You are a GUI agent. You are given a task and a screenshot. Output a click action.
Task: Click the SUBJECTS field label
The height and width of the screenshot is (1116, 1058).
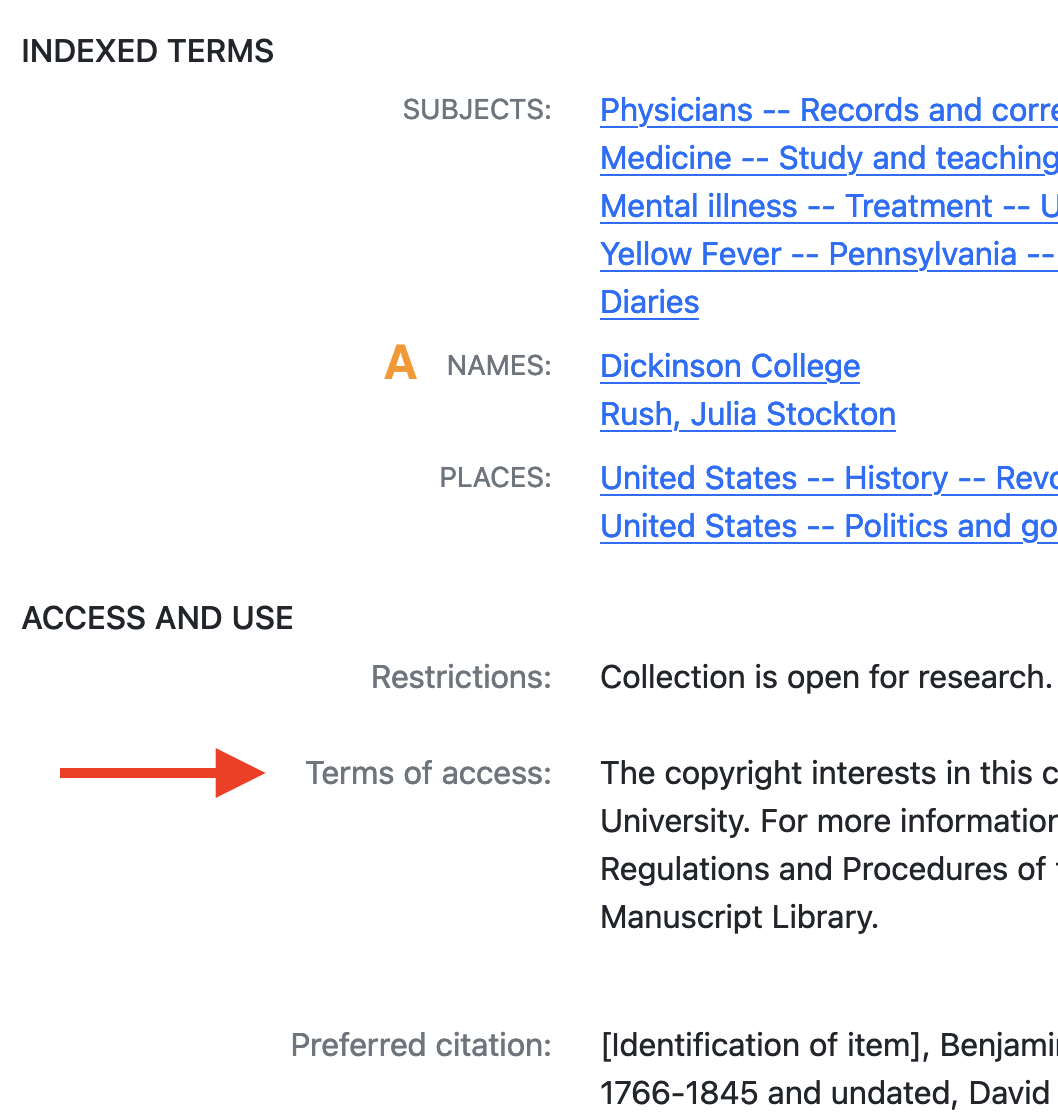click(477, 110)
